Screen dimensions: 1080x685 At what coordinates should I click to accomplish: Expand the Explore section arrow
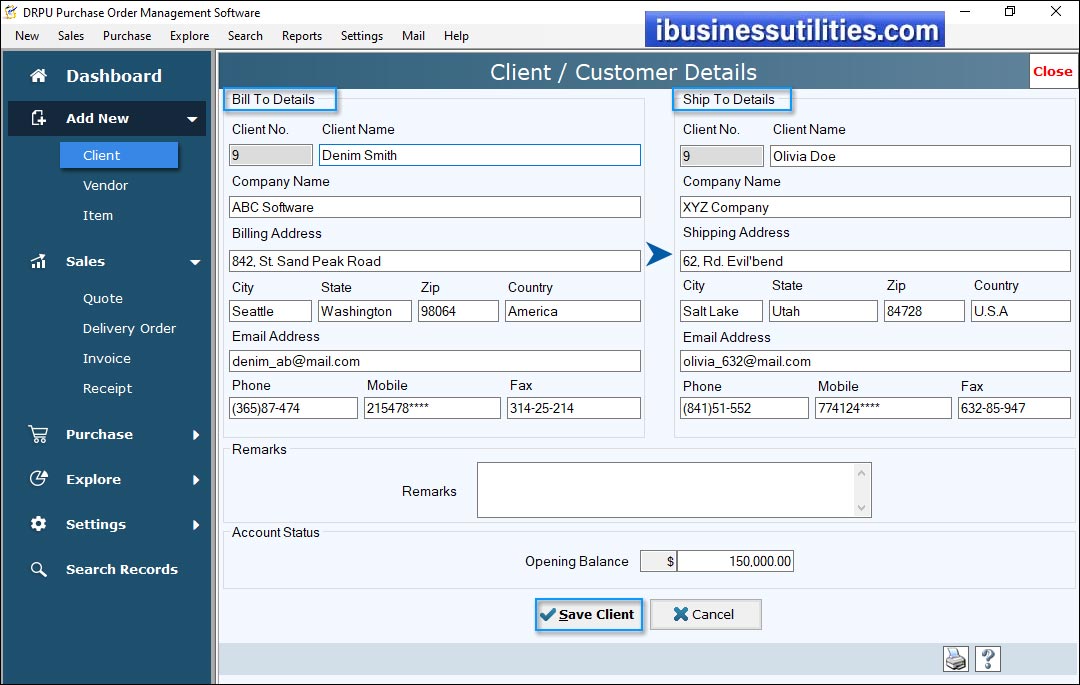pos(196,480)
